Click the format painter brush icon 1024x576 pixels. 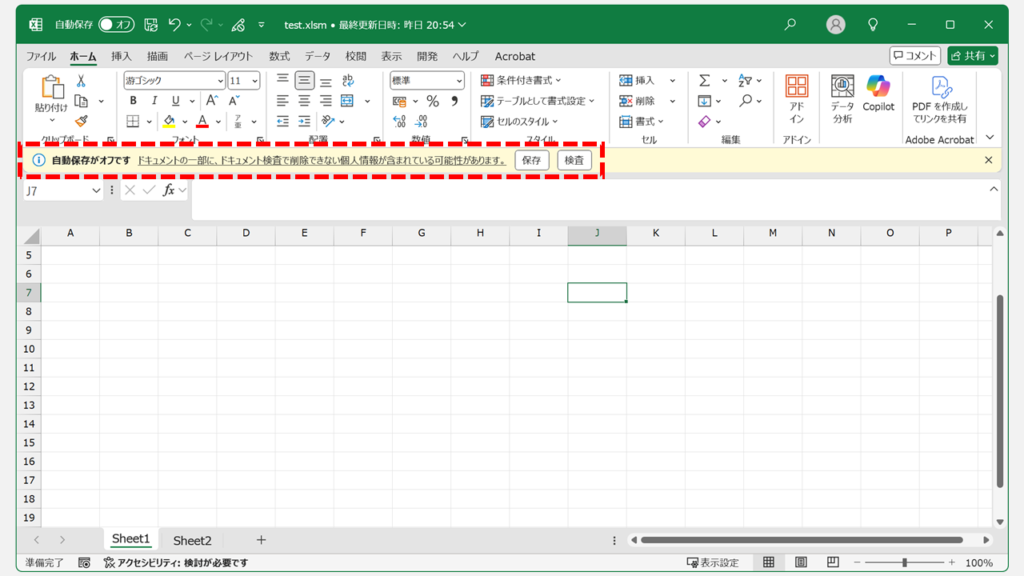pyautogui.click(x=81, y=121)
